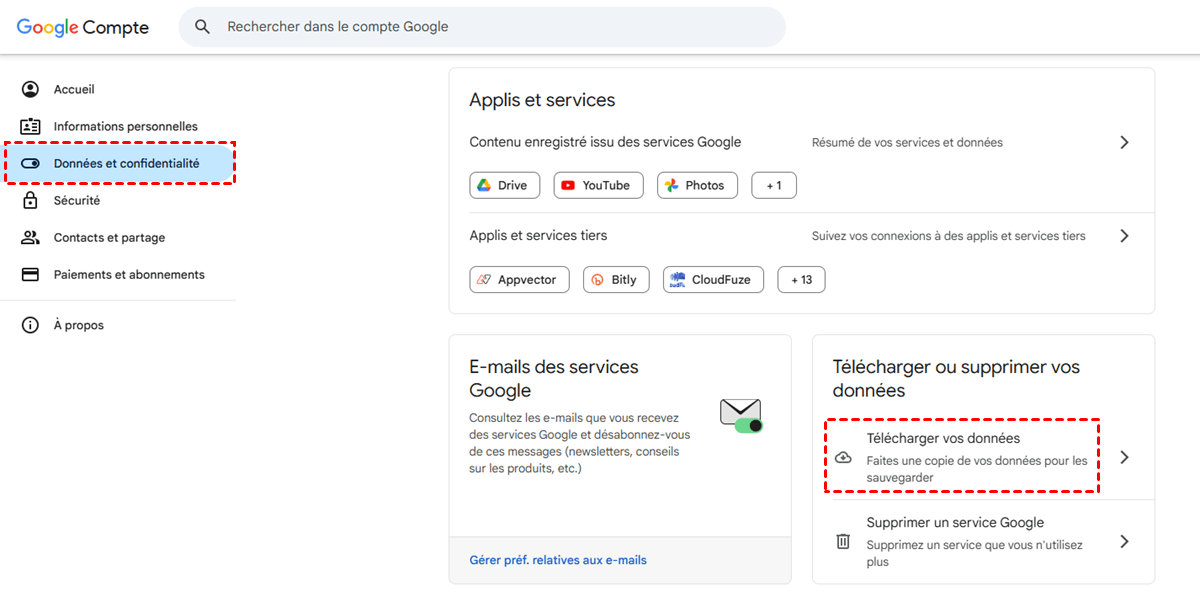Open Télécharger vos données chevron

pos(1124,457)
